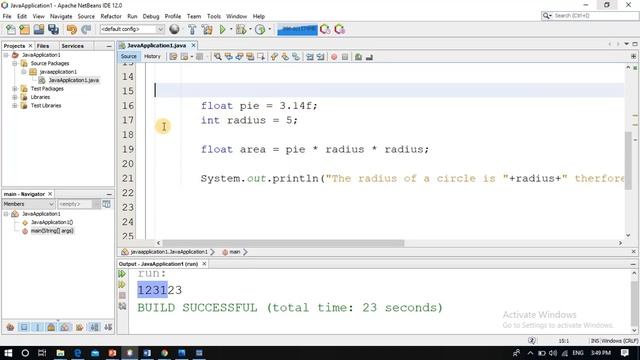Viewport: 640px width, 360px height.
Task: Click the Stop Macro Recording icon
Action: [x=345, y=57]
